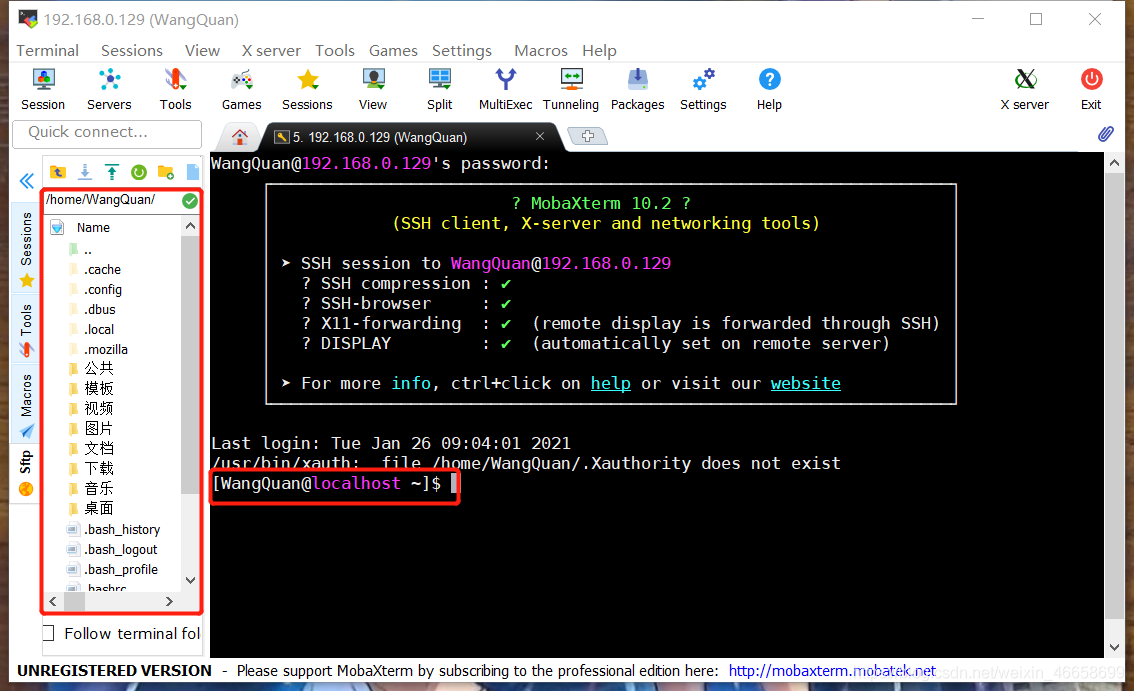This screenshot has width=1134, height=691.
Task: Click the info link in terminal
Action: 411,383
